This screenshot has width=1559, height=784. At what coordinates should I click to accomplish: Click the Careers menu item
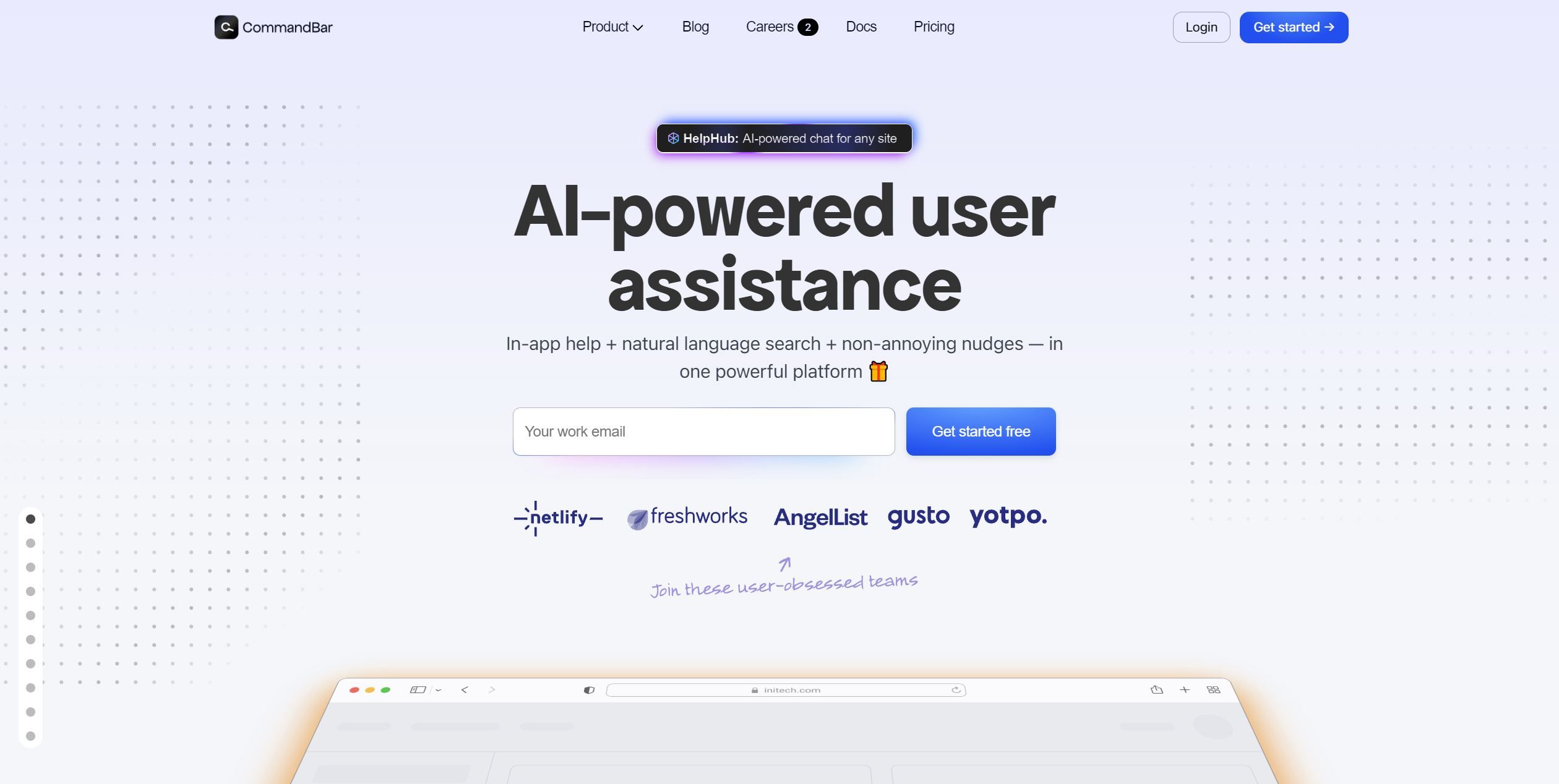pos(781,26)
